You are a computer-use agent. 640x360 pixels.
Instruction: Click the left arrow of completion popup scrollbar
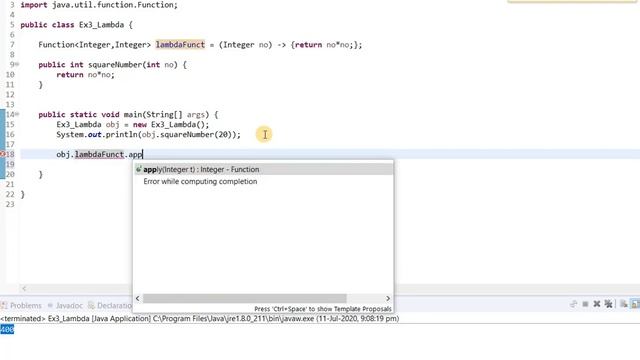click(138, 298)
